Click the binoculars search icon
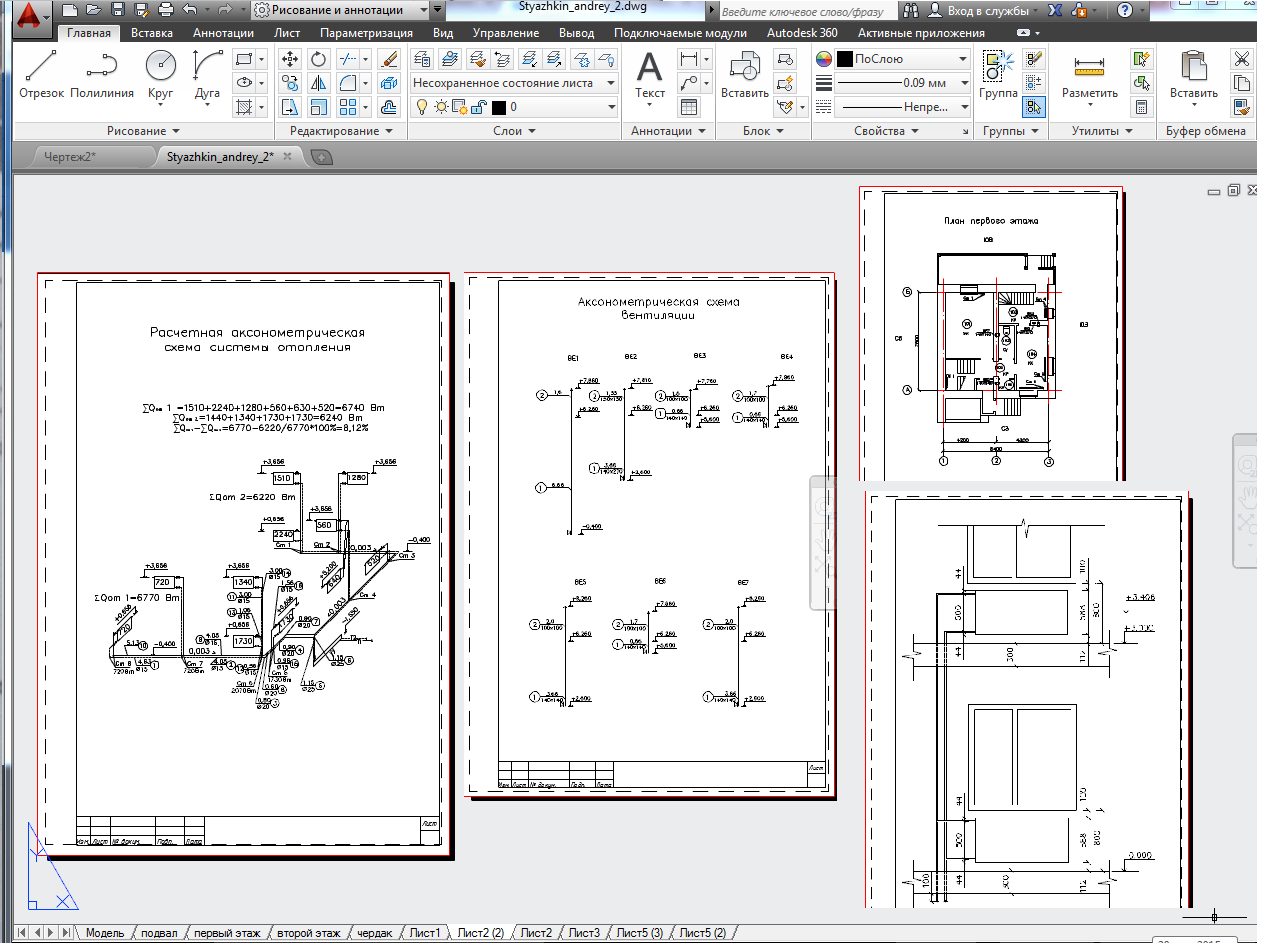The width and height of the screenshot is (1272, 952). point(911,10)
